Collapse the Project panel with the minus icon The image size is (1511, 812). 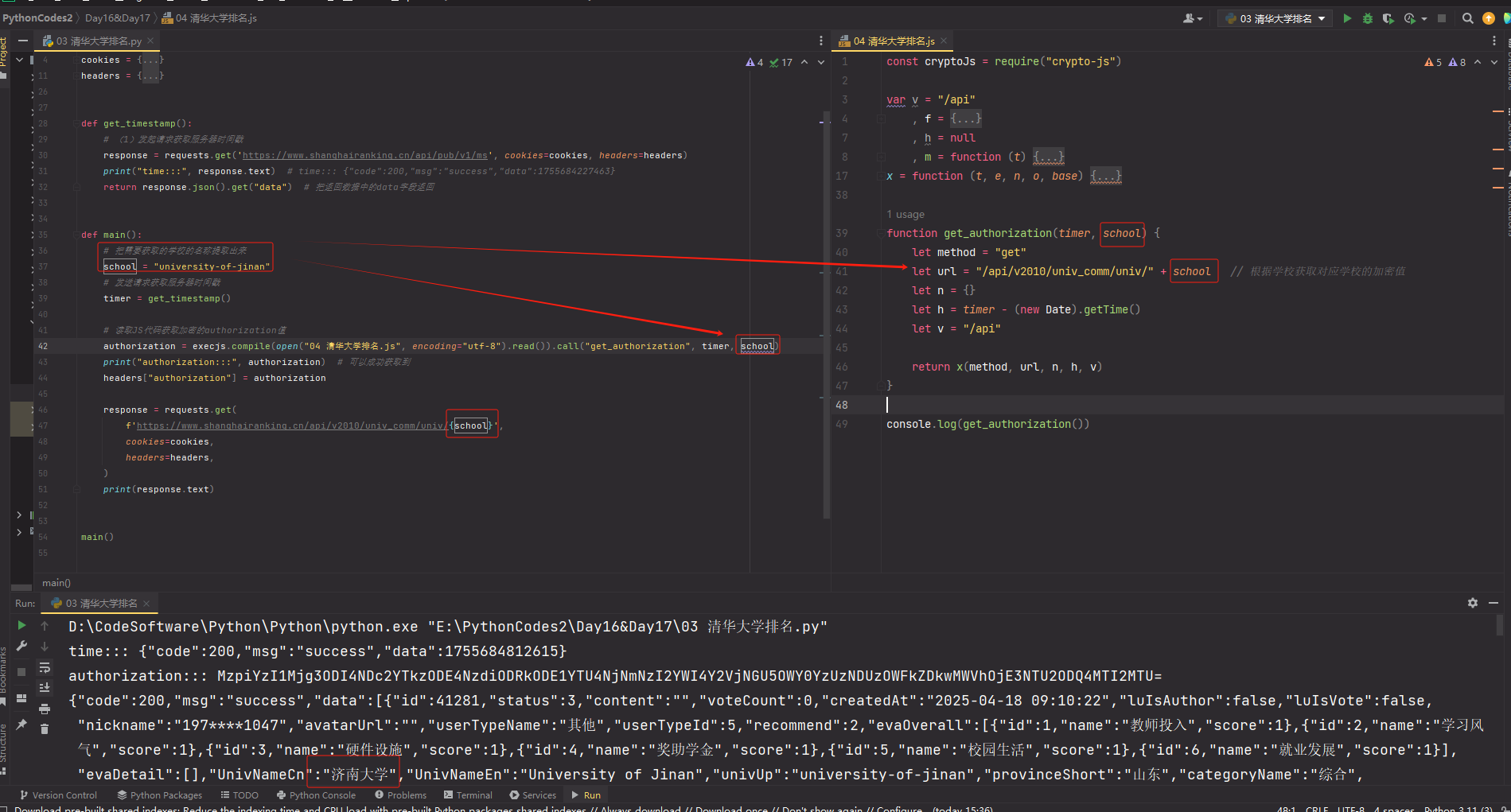22,41
